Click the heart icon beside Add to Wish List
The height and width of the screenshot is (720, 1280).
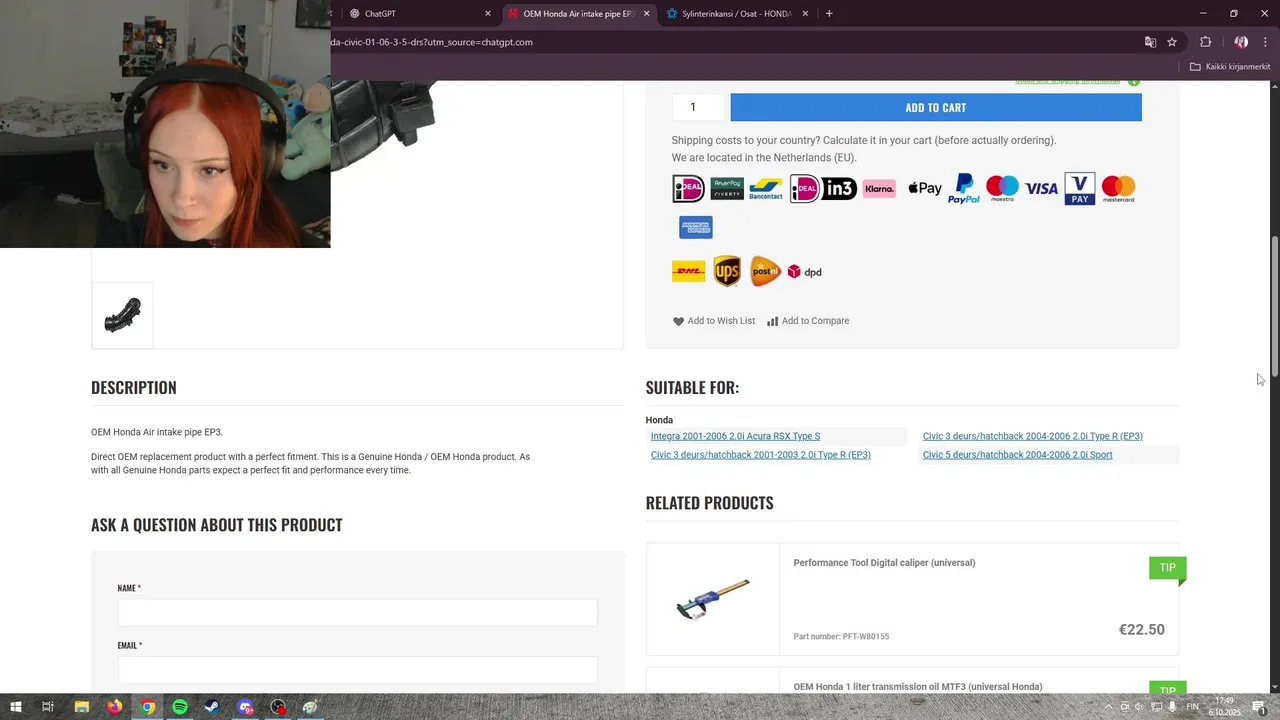tap(678, 321)
